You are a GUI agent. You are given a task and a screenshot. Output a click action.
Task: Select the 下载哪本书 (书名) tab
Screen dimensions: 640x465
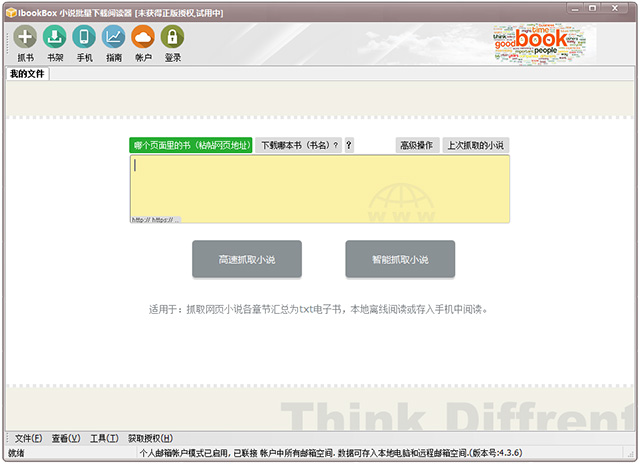(298, 145)
